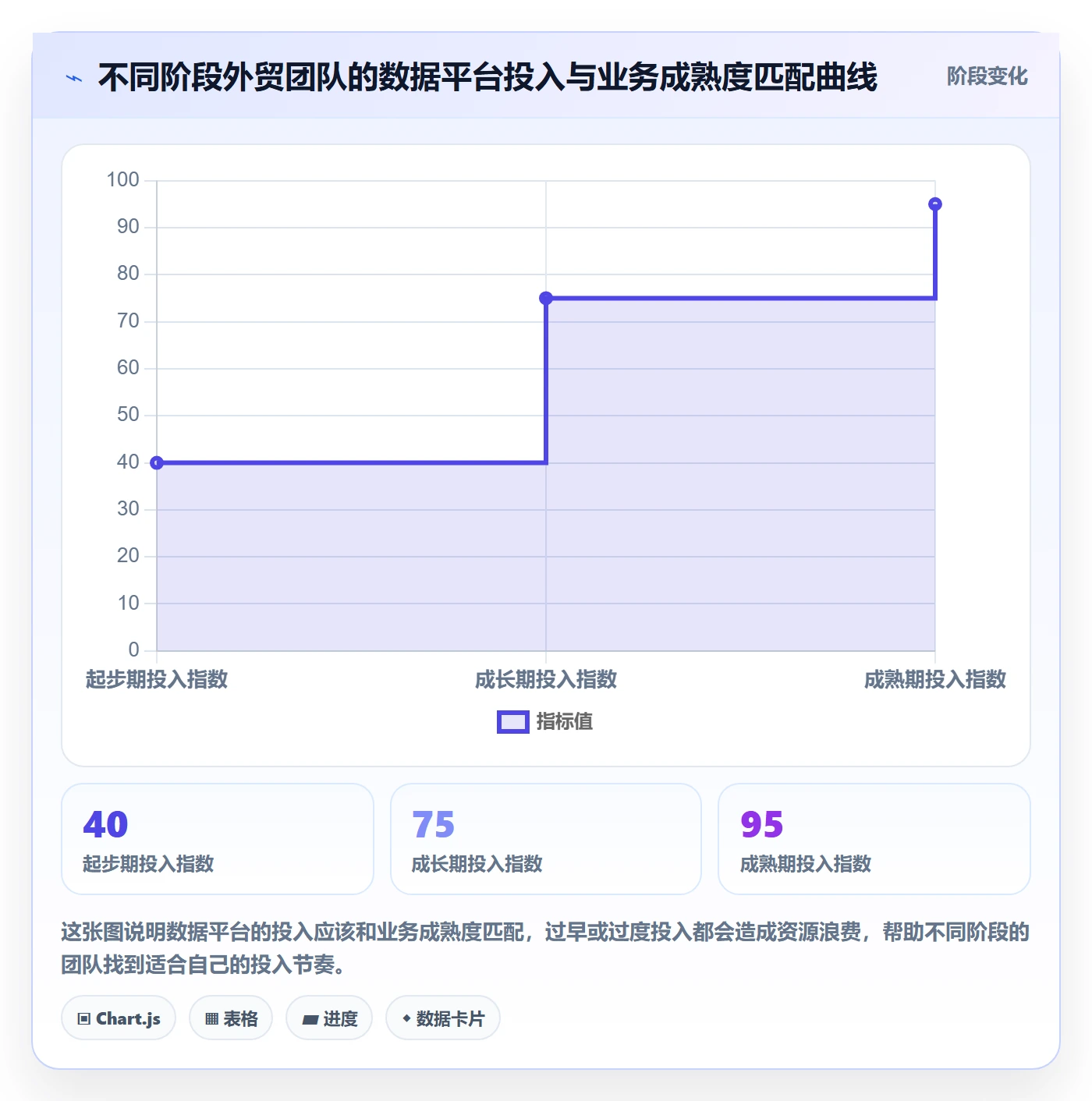This screenshot has height=1101, width=1092.
Task: Click the square icon in the Chart.js chip
Action: [84, 1019]
